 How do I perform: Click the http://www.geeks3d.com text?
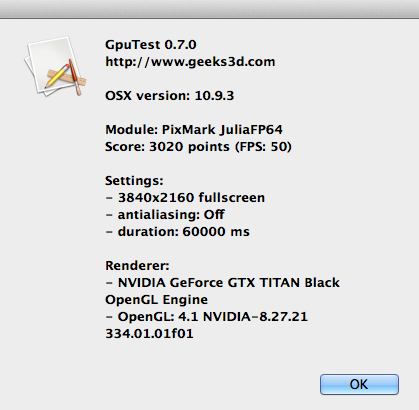(x=190, y=62)
